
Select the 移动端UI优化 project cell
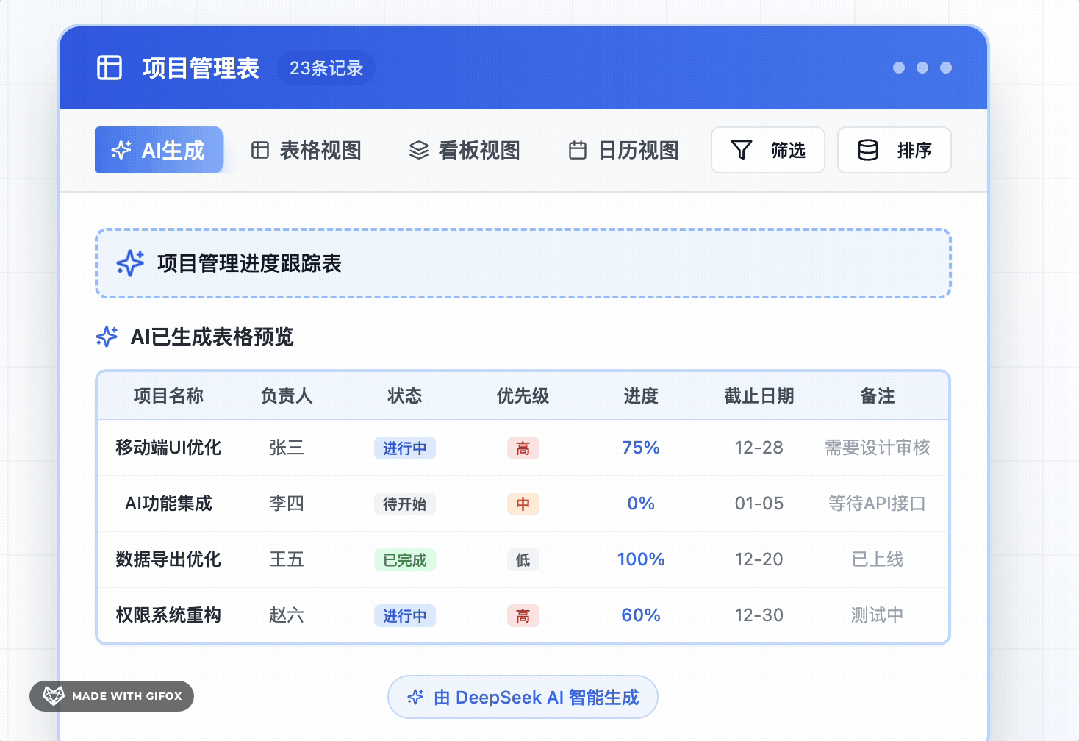(168, 447)
